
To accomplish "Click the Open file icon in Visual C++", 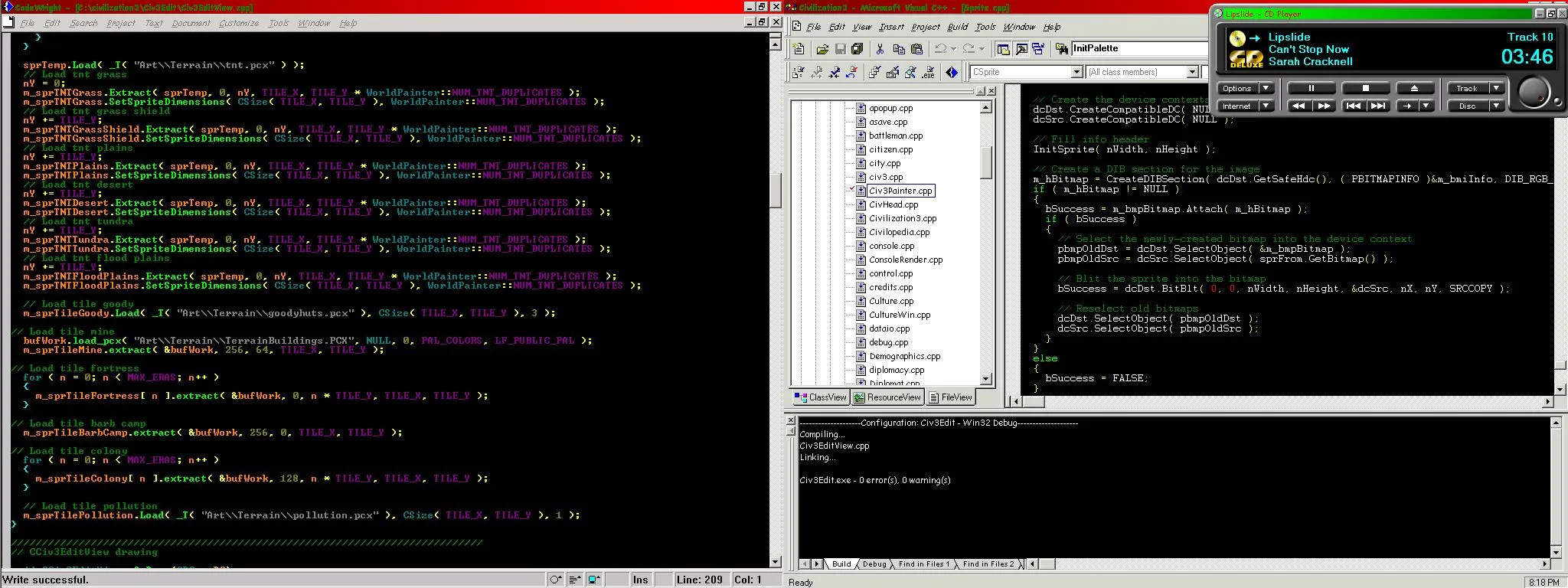I will pyautogui.click(x=822, y=49).
